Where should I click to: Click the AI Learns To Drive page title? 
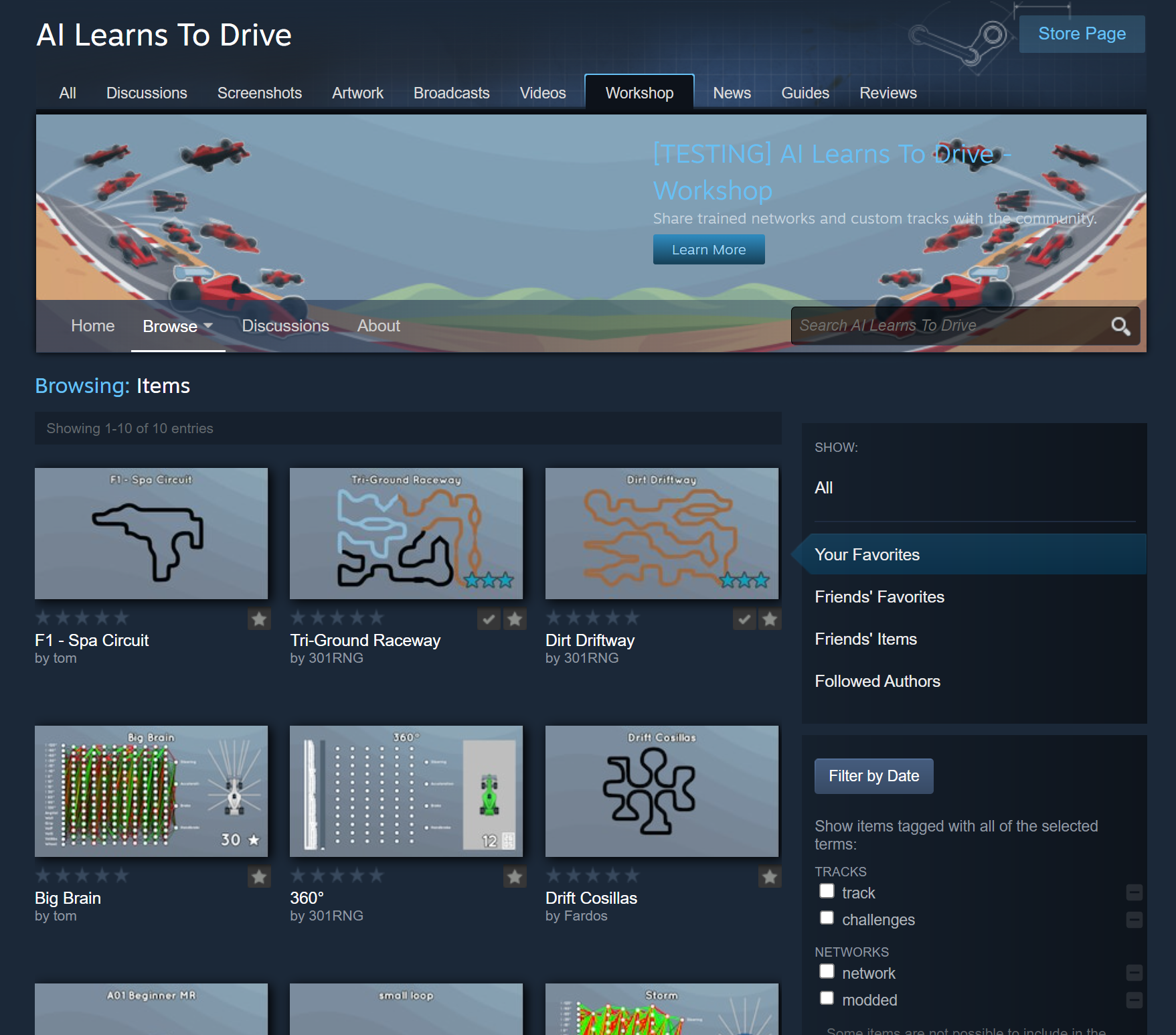pyautogui.click(x=164, y=35)
